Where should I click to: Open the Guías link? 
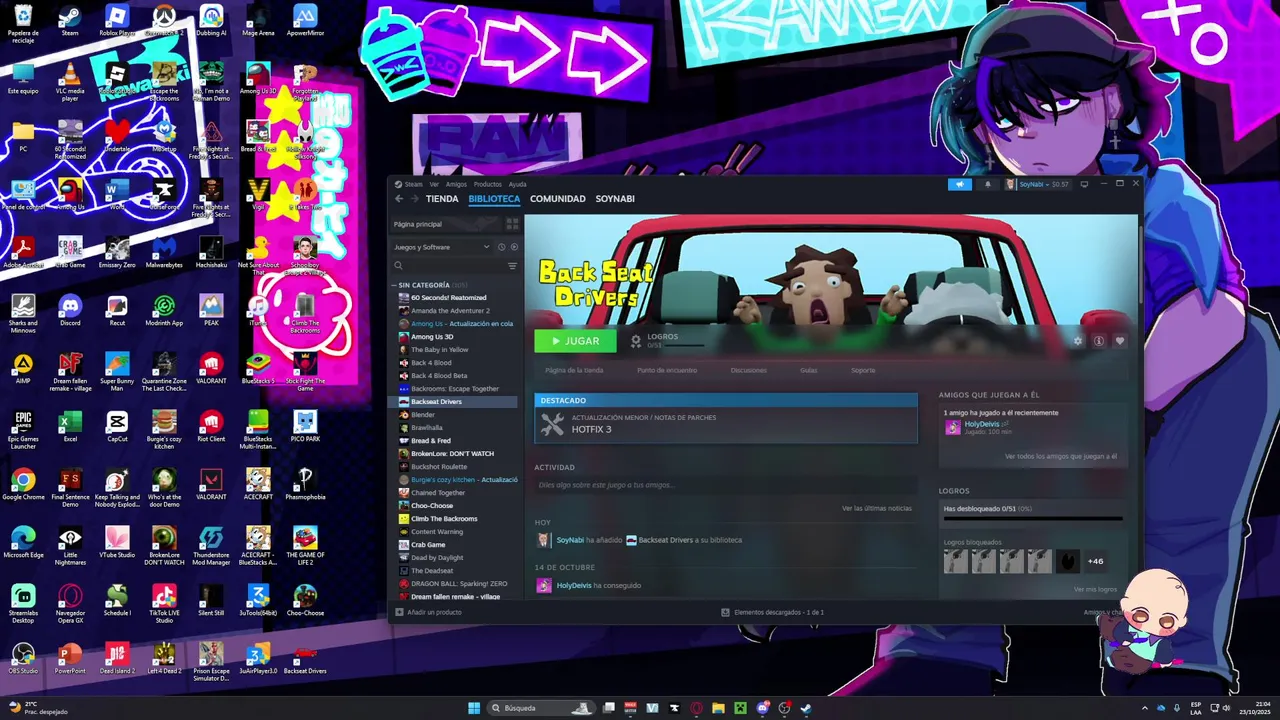[808, 370]
